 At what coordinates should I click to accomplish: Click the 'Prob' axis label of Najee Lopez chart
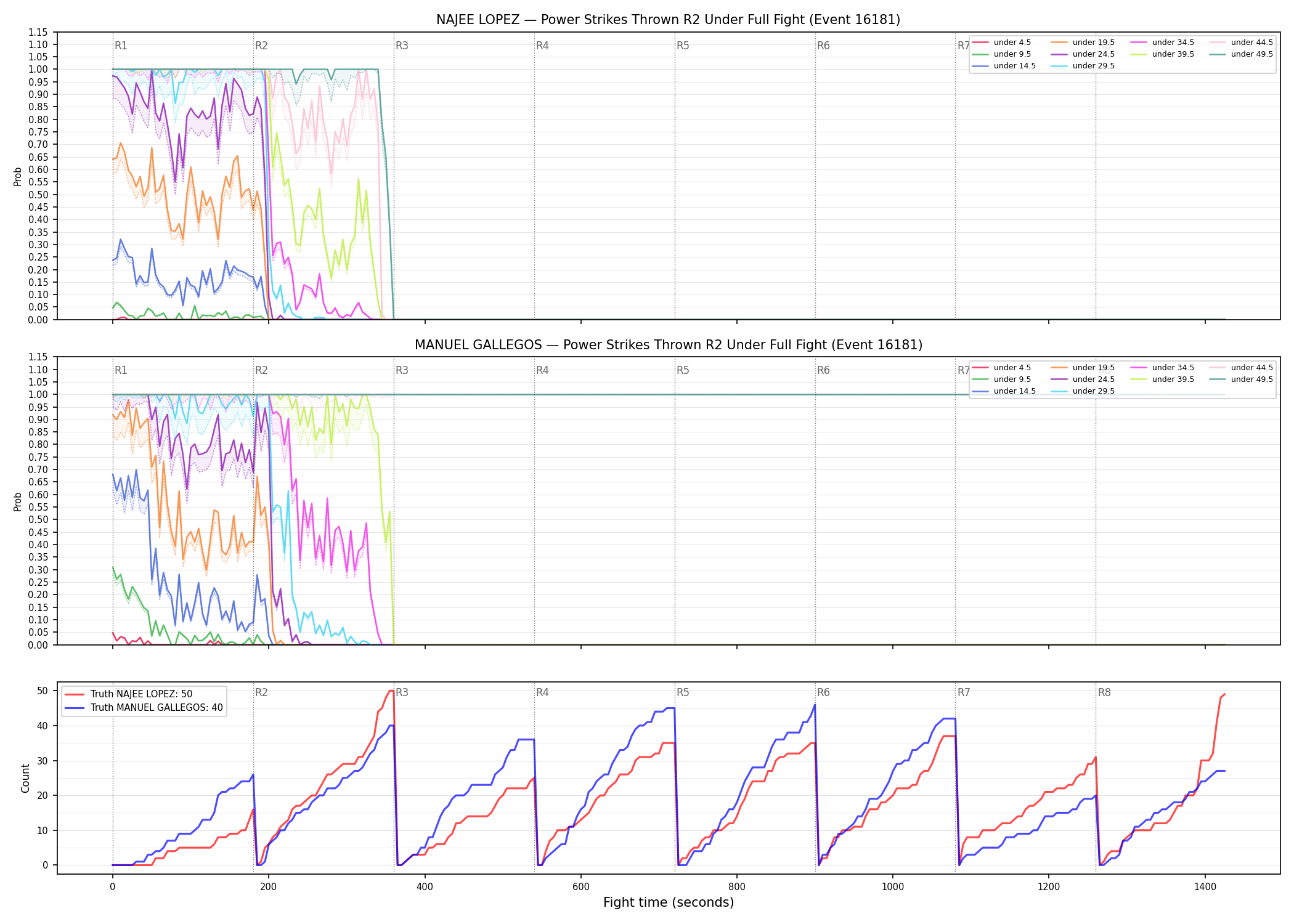(18, 177)
